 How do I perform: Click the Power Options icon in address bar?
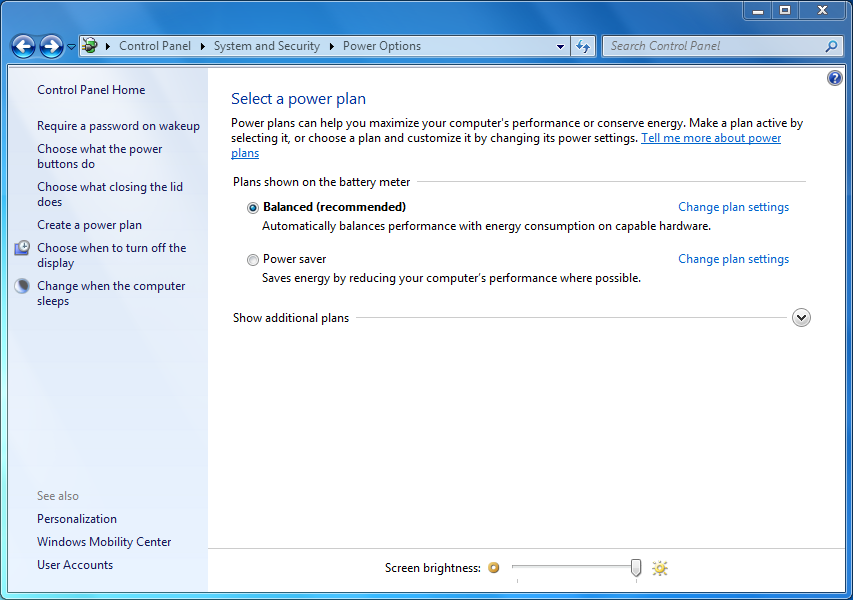click(x=90, y=46)
